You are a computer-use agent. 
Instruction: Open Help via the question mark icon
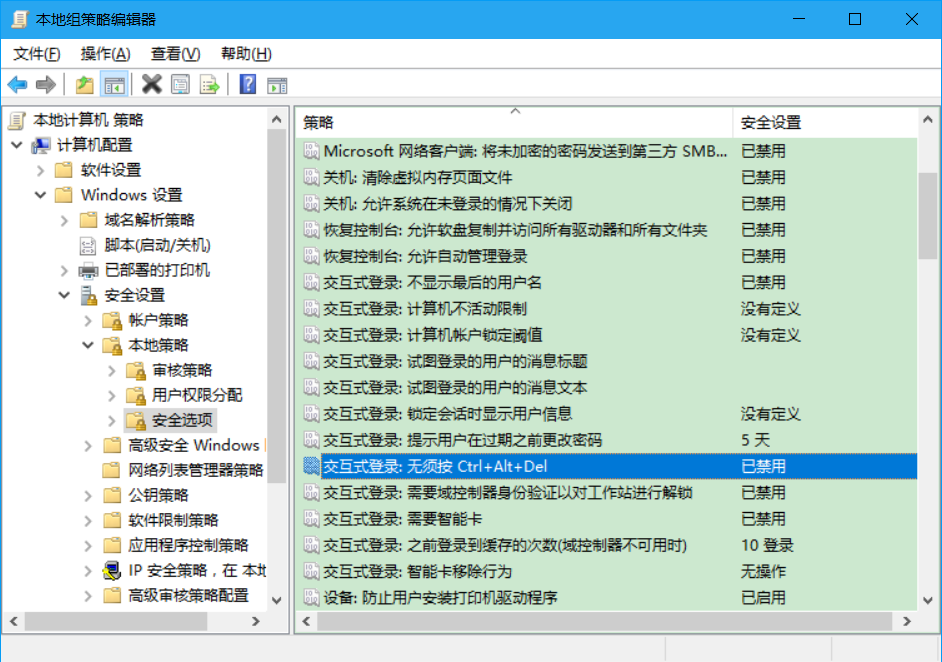point(248,85)
